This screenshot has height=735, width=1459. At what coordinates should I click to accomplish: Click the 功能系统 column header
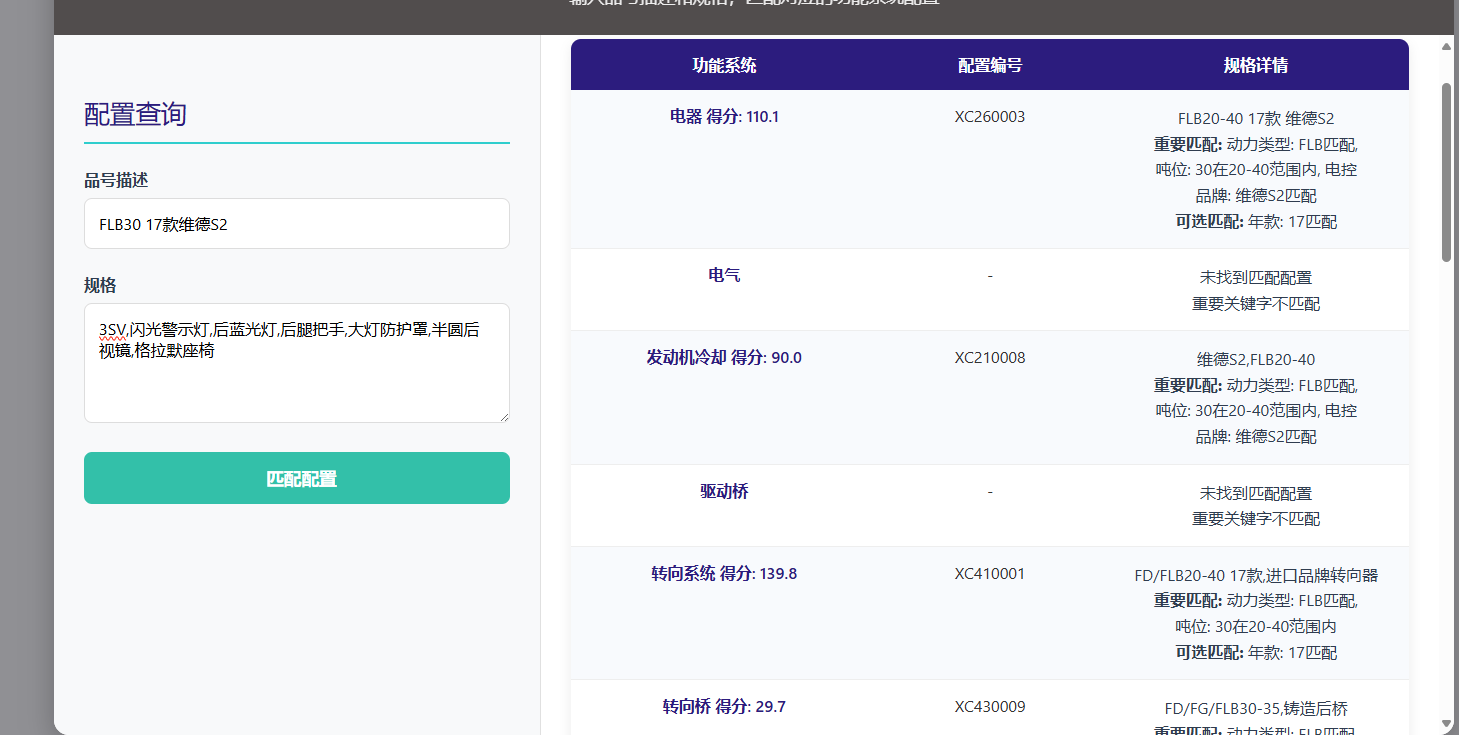coord(724,65)
